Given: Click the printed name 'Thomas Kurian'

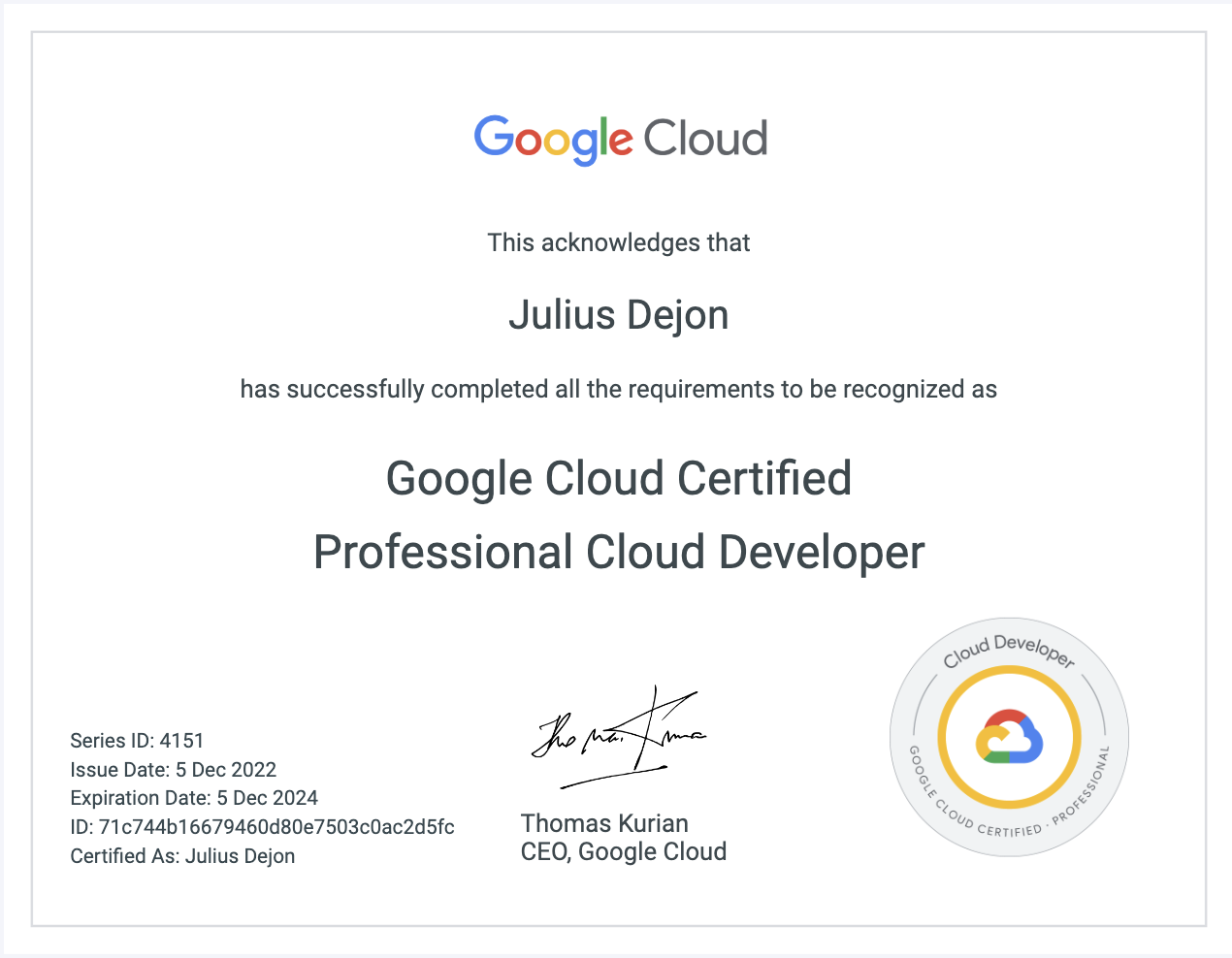Looking at the screenshot, I should tap(604, 823).
